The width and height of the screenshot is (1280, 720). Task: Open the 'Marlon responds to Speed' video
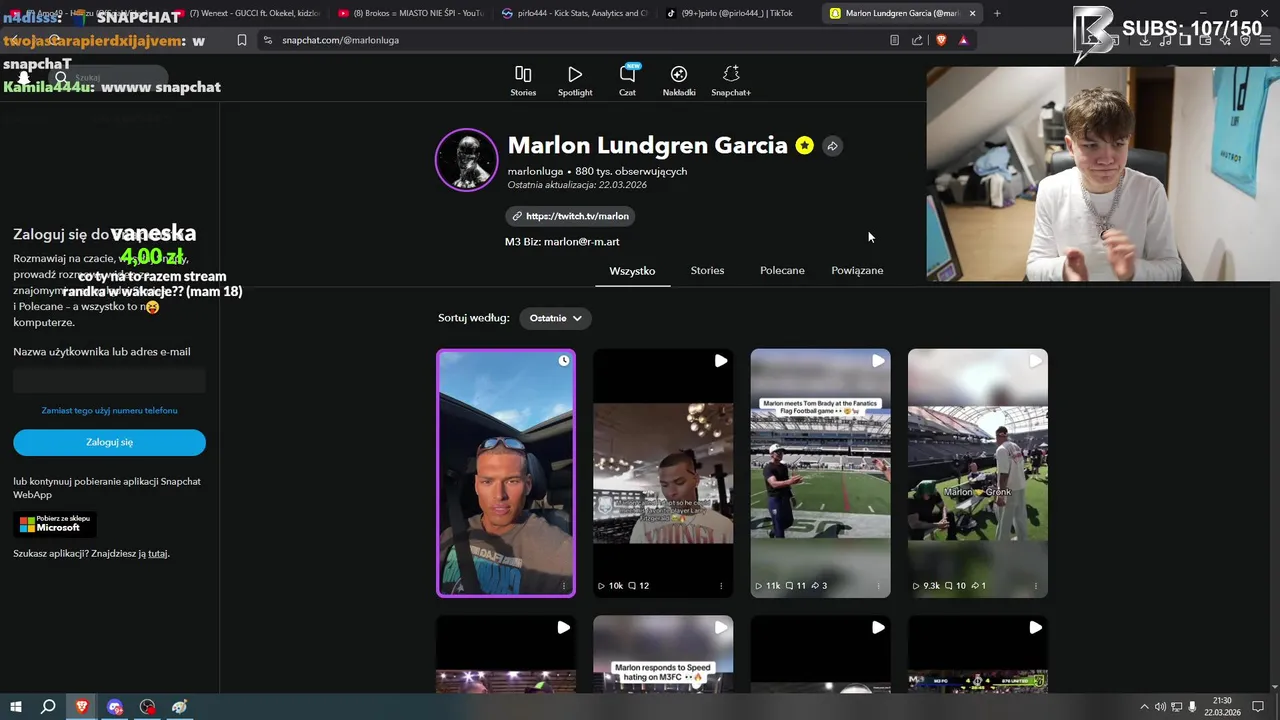pos(663,654)
